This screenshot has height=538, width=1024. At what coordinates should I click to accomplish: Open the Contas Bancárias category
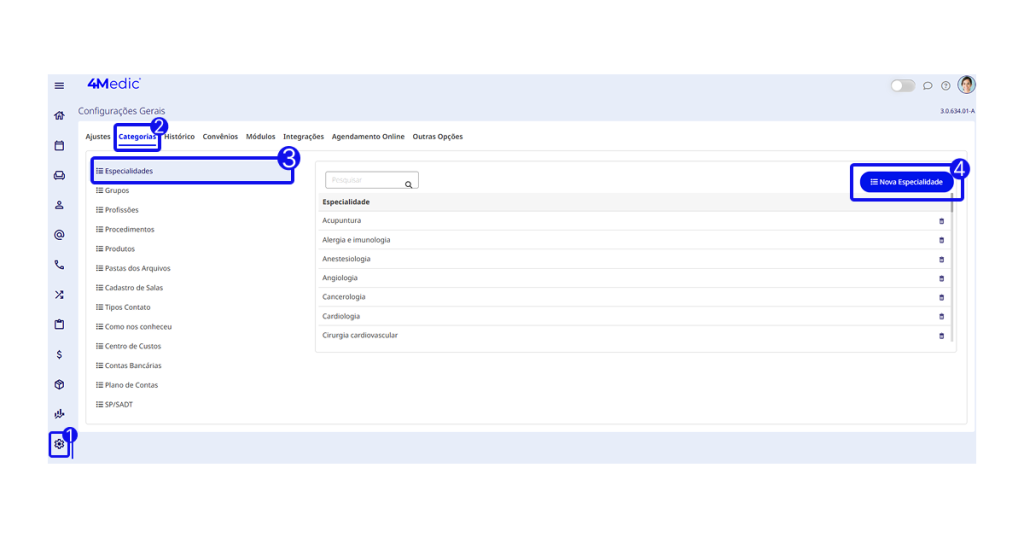pos(132,366)
